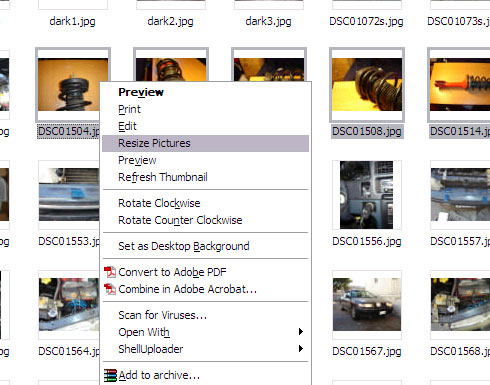The height and width of the screenshot is (385, 490).
Task: Click the archive books icon
Action: point(110,375)
